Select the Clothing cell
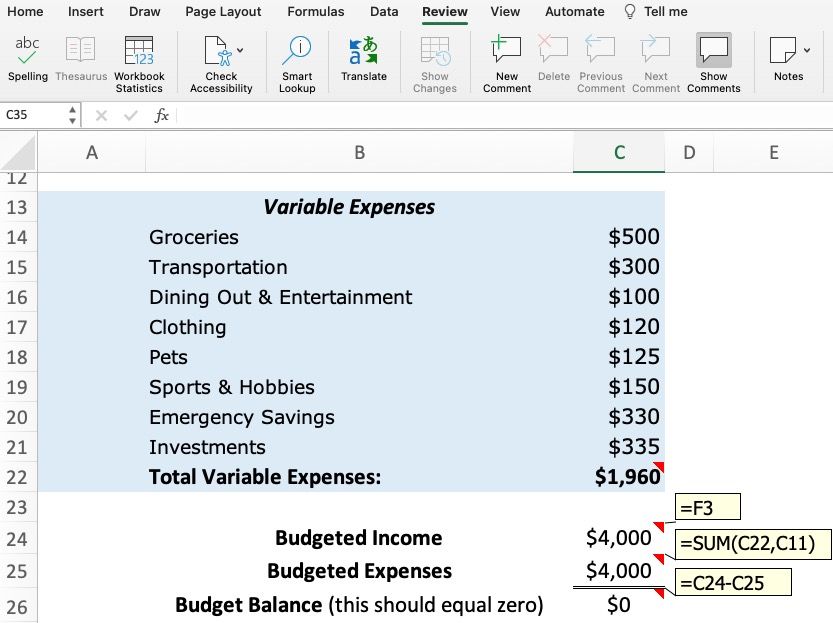Screen dimensions: 833x623 pos(359,327)
